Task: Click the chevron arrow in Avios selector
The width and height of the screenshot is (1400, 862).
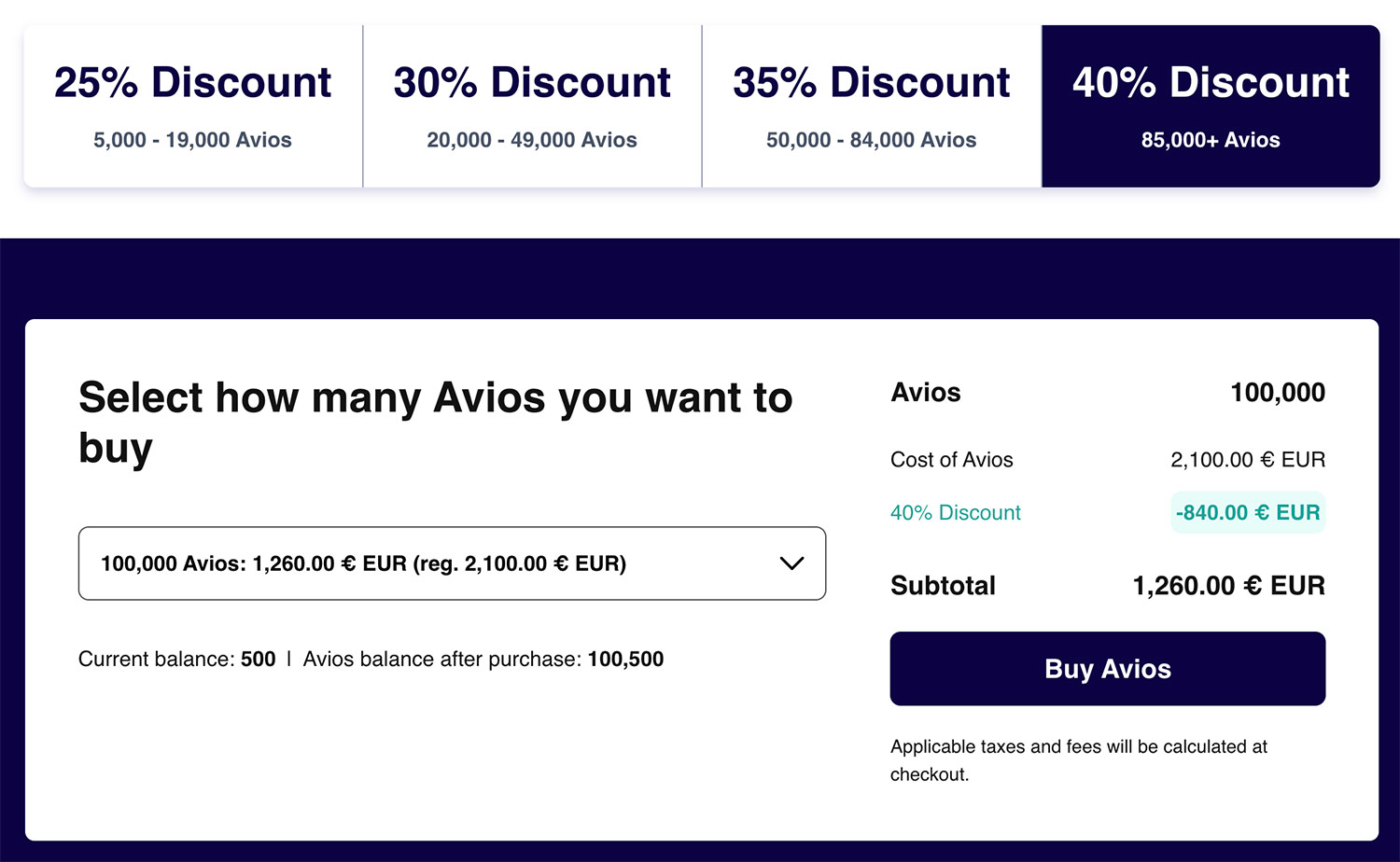Action: point(791,563)
